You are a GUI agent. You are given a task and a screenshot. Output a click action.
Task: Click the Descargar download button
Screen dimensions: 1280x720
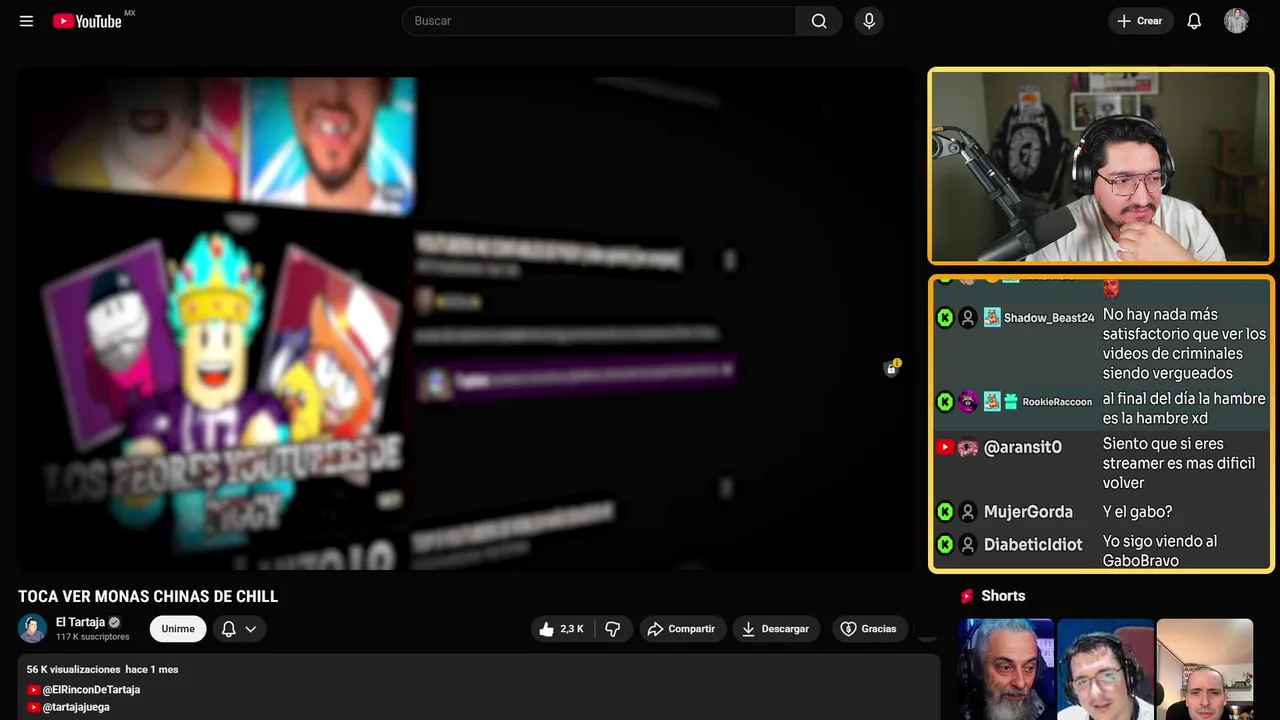pyautogui.click(x=776, y=629)
